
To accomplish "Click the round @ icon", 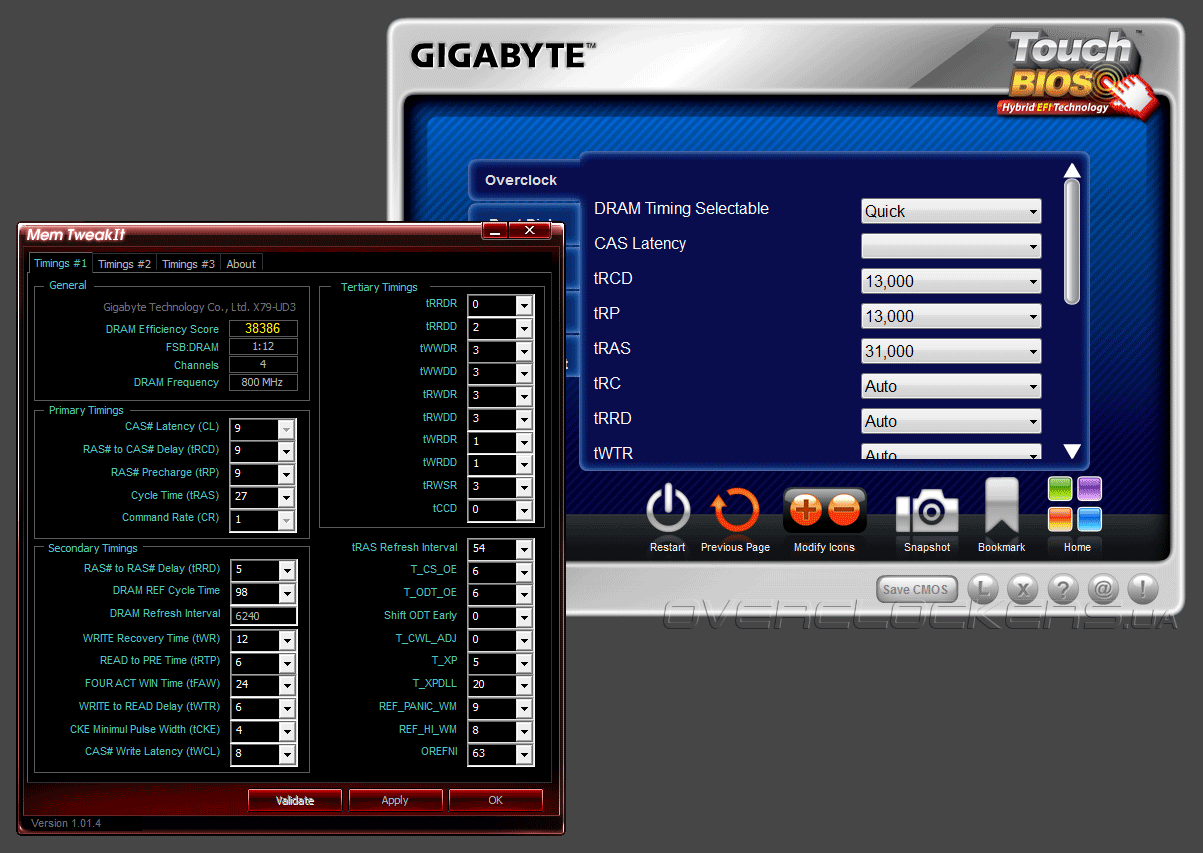I will 1103,589.
